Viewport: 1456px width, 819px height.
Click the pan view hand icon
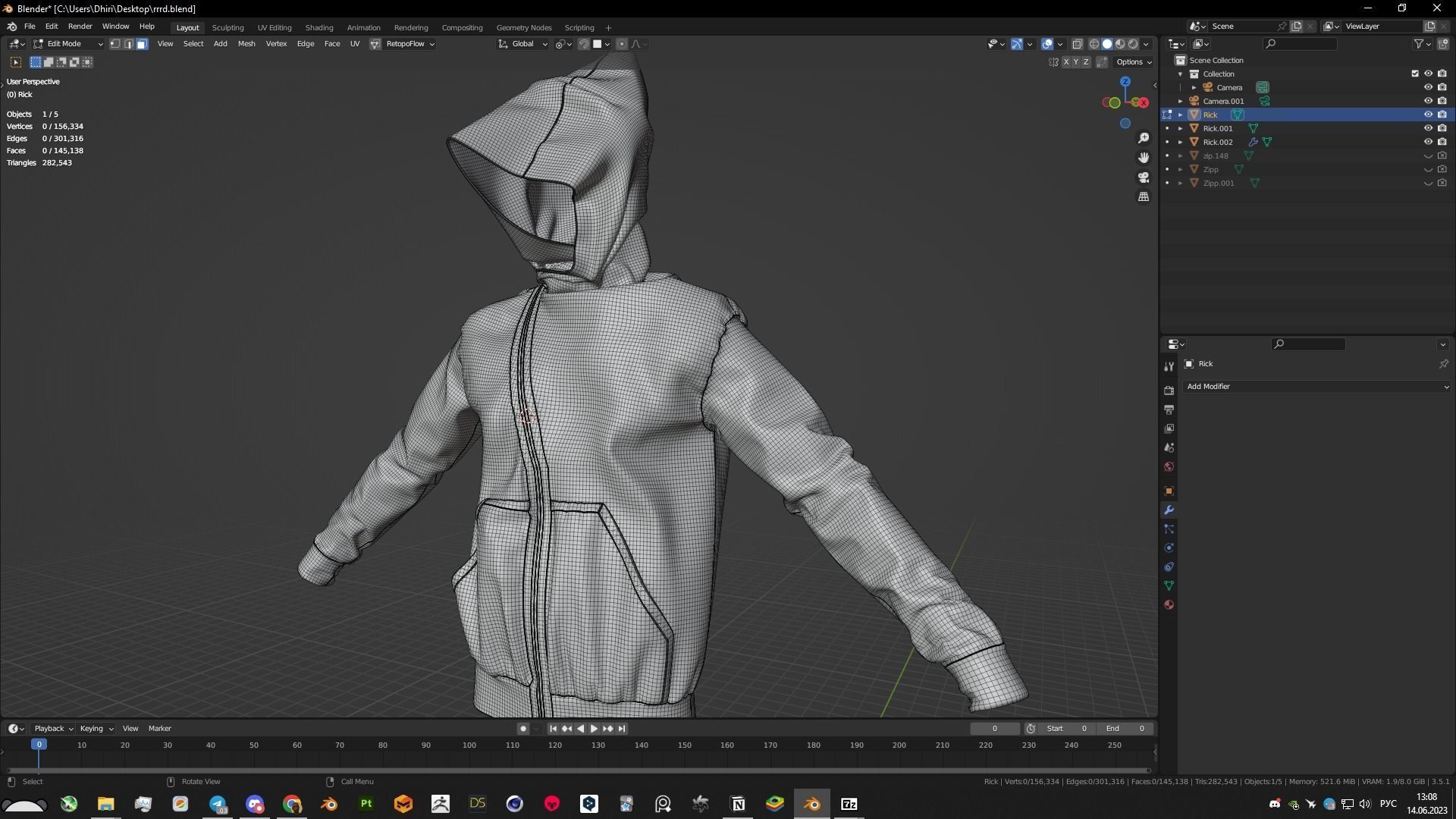[1144, 158]
